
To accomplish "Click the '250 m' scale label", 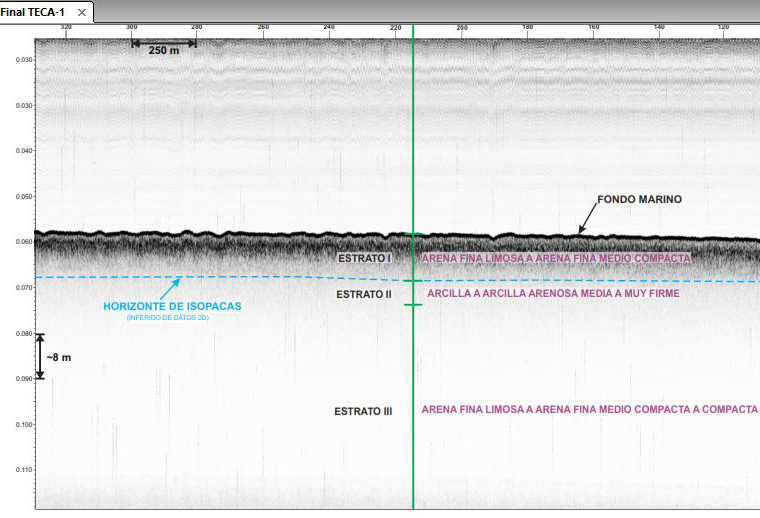I will pyautogui.click(x=164, y=50).
